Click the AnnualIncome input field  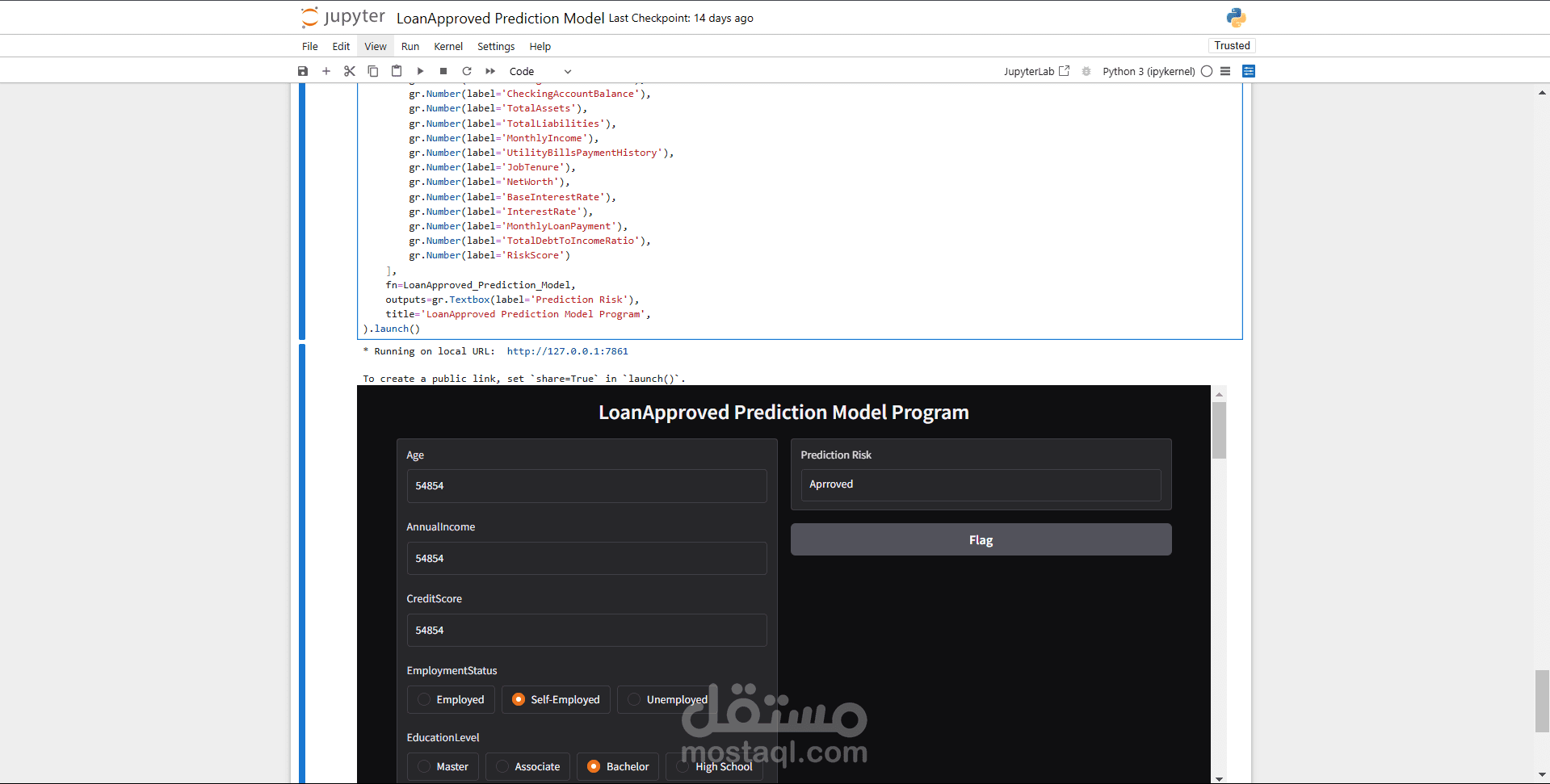point(586,558)
